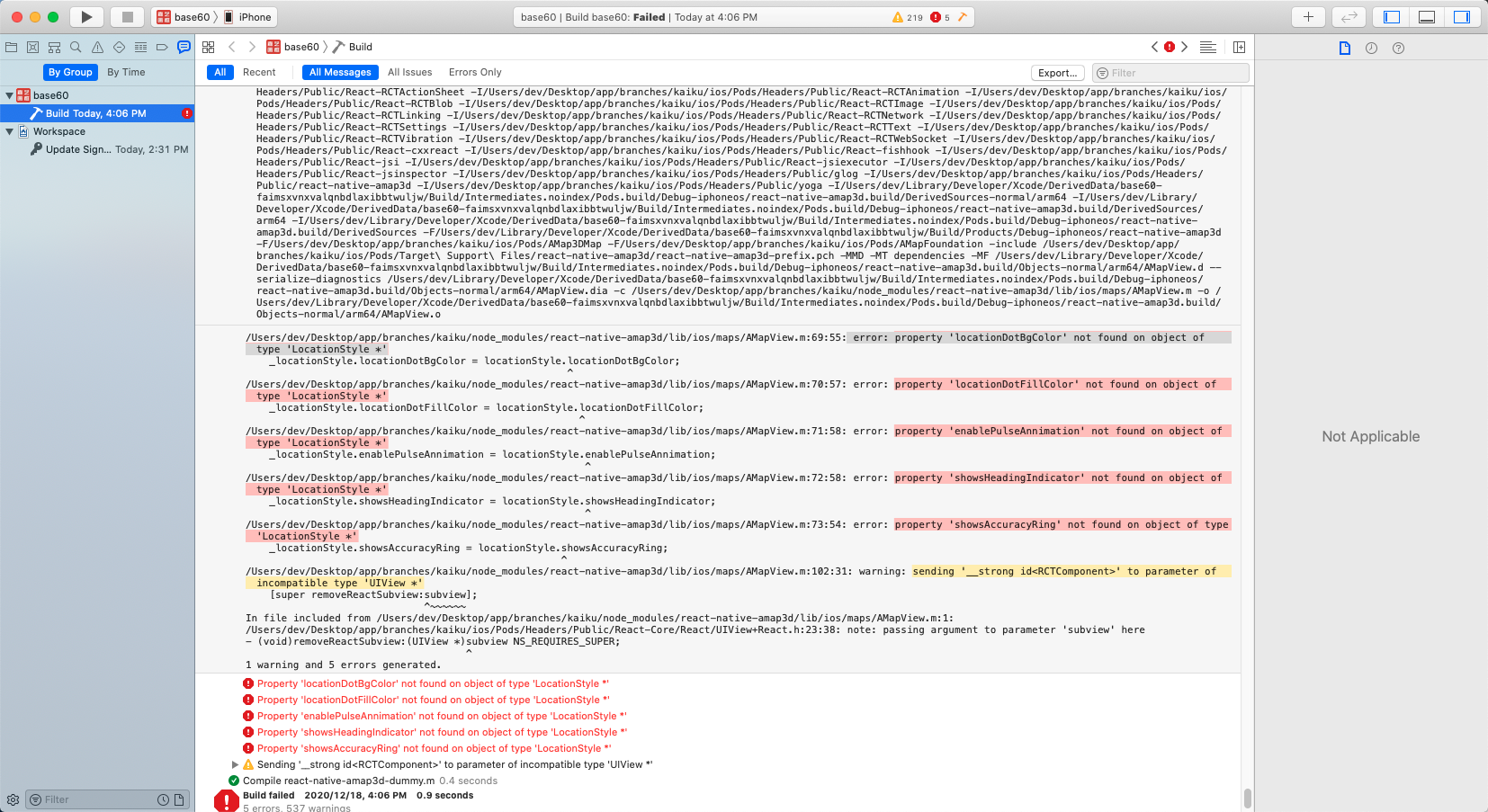Toggle the code review arrows button
This screenshot has width=1488, height=812.
point(1349,17)
